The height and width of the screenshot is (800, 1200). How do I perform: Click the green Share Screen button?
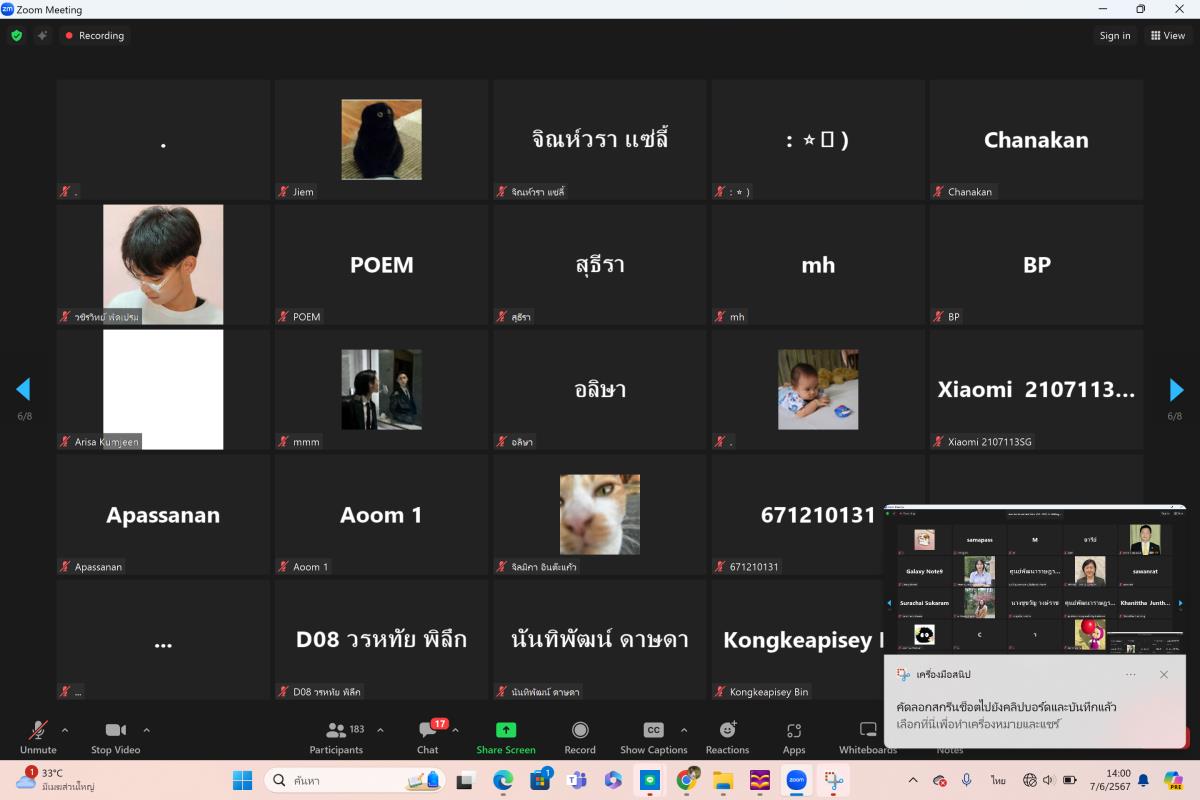click(506, 737)
